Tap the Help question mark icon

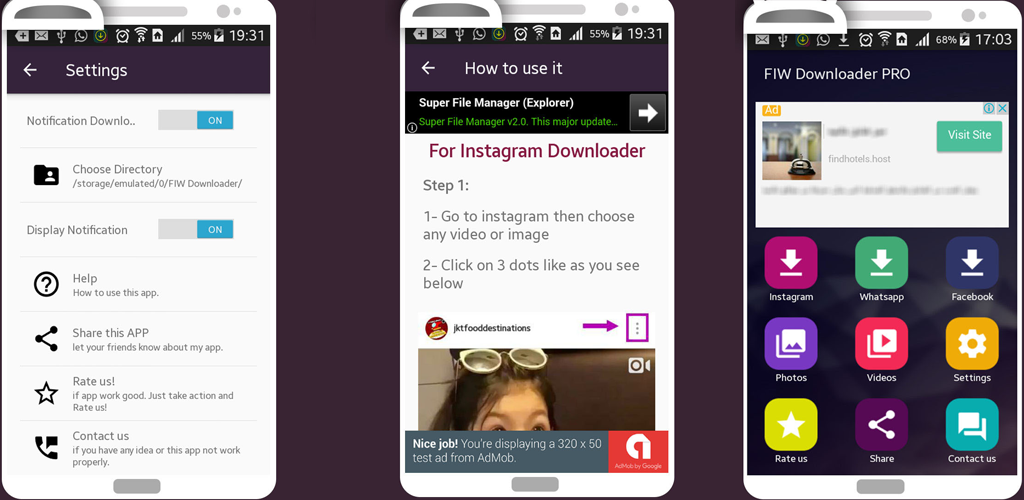(x=46, y=285)
